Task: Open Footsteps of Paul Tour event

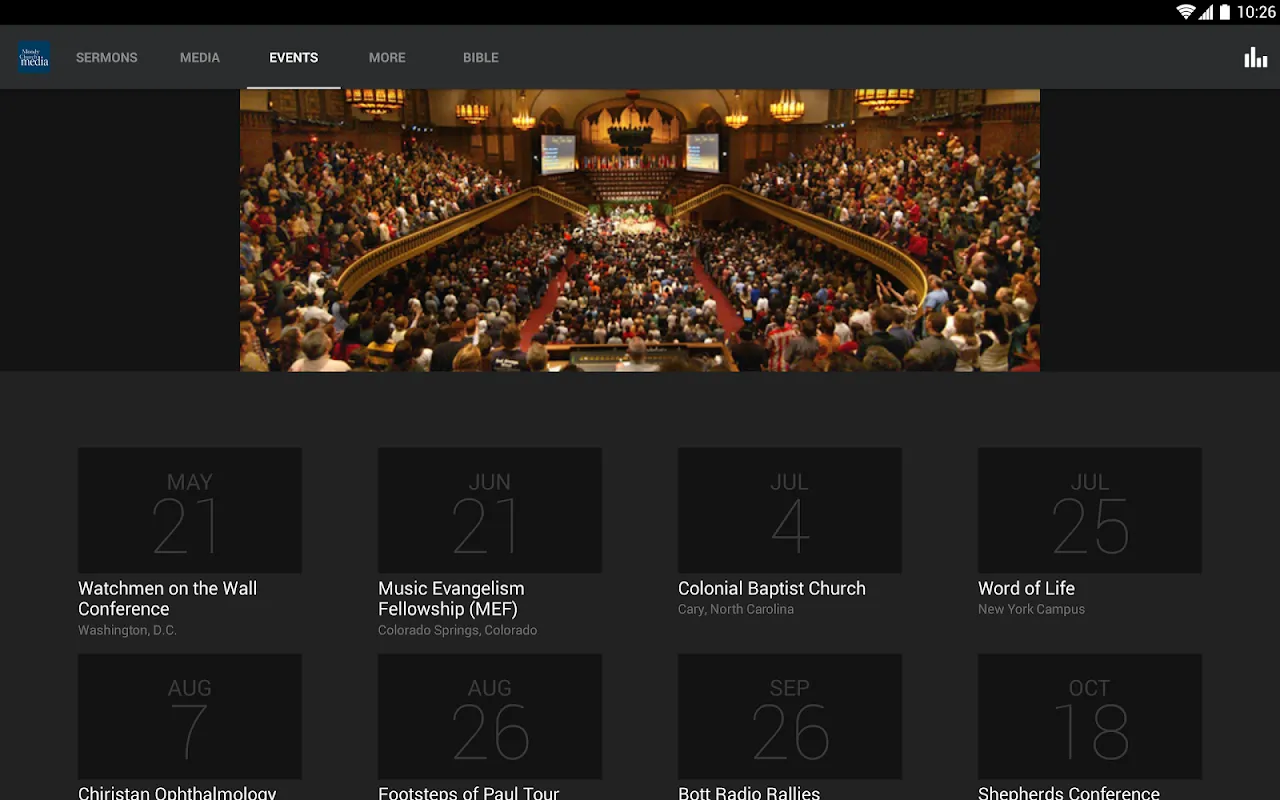Action: 469,792
